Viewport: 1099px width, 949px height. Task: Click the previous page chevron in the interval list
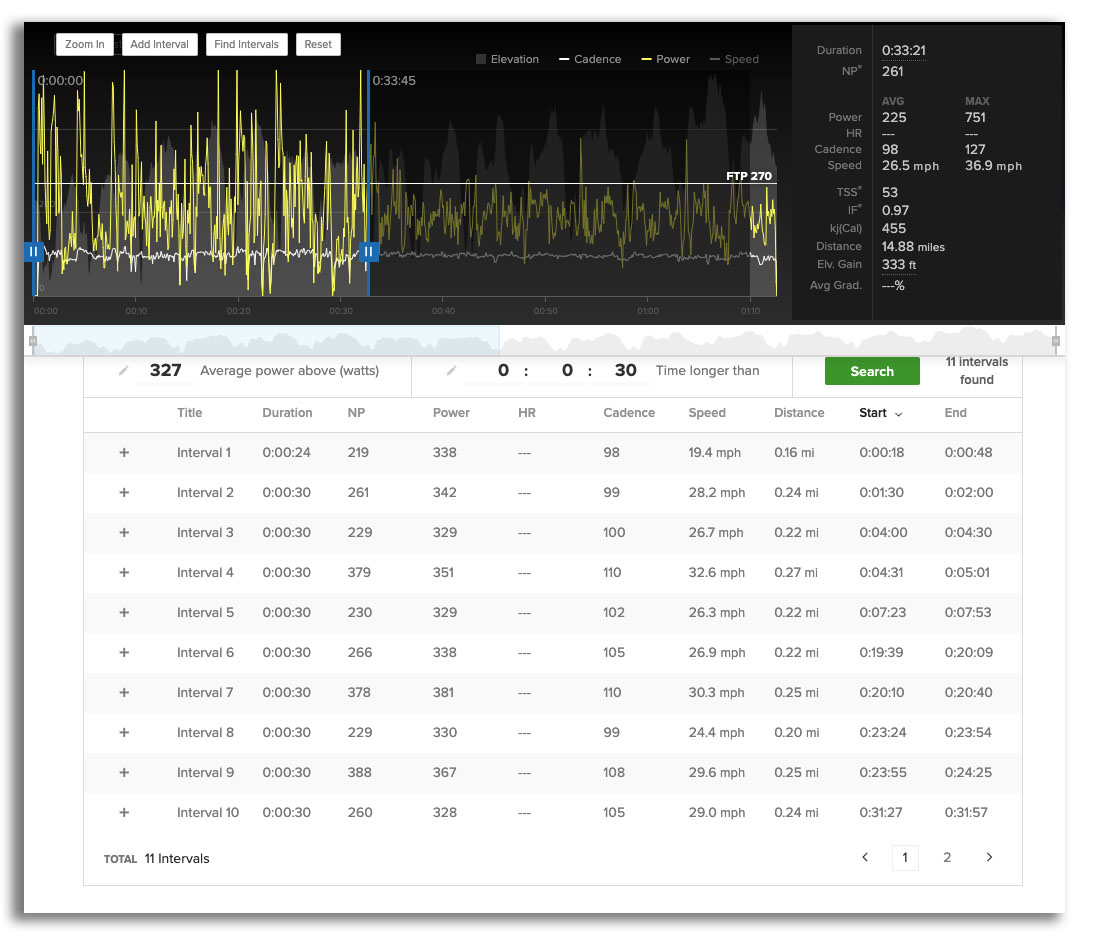865,857
